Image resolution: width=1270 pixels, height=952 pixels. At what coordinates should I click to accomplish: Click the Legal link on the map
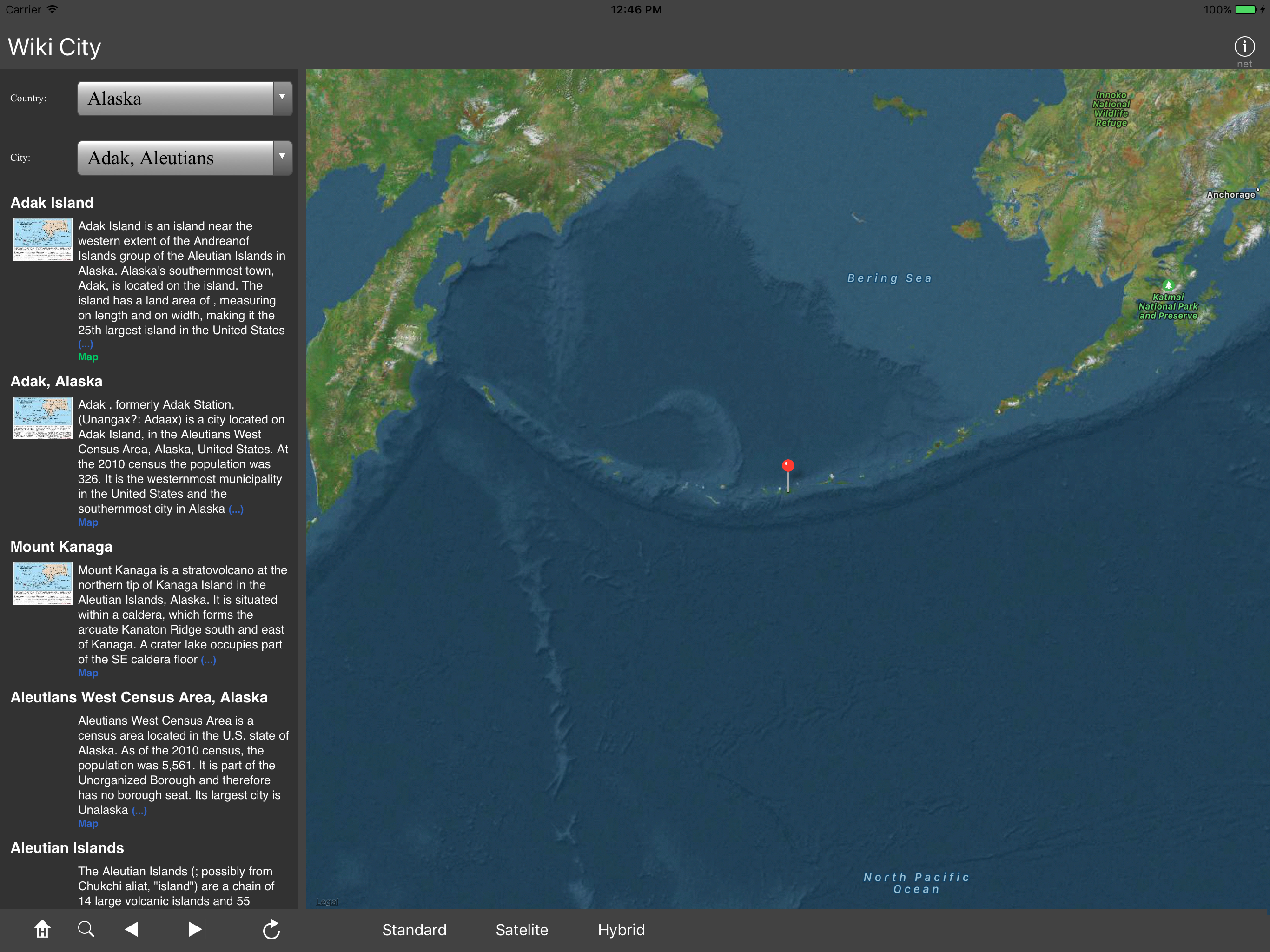pyautogui.click(x=327, y=902)
